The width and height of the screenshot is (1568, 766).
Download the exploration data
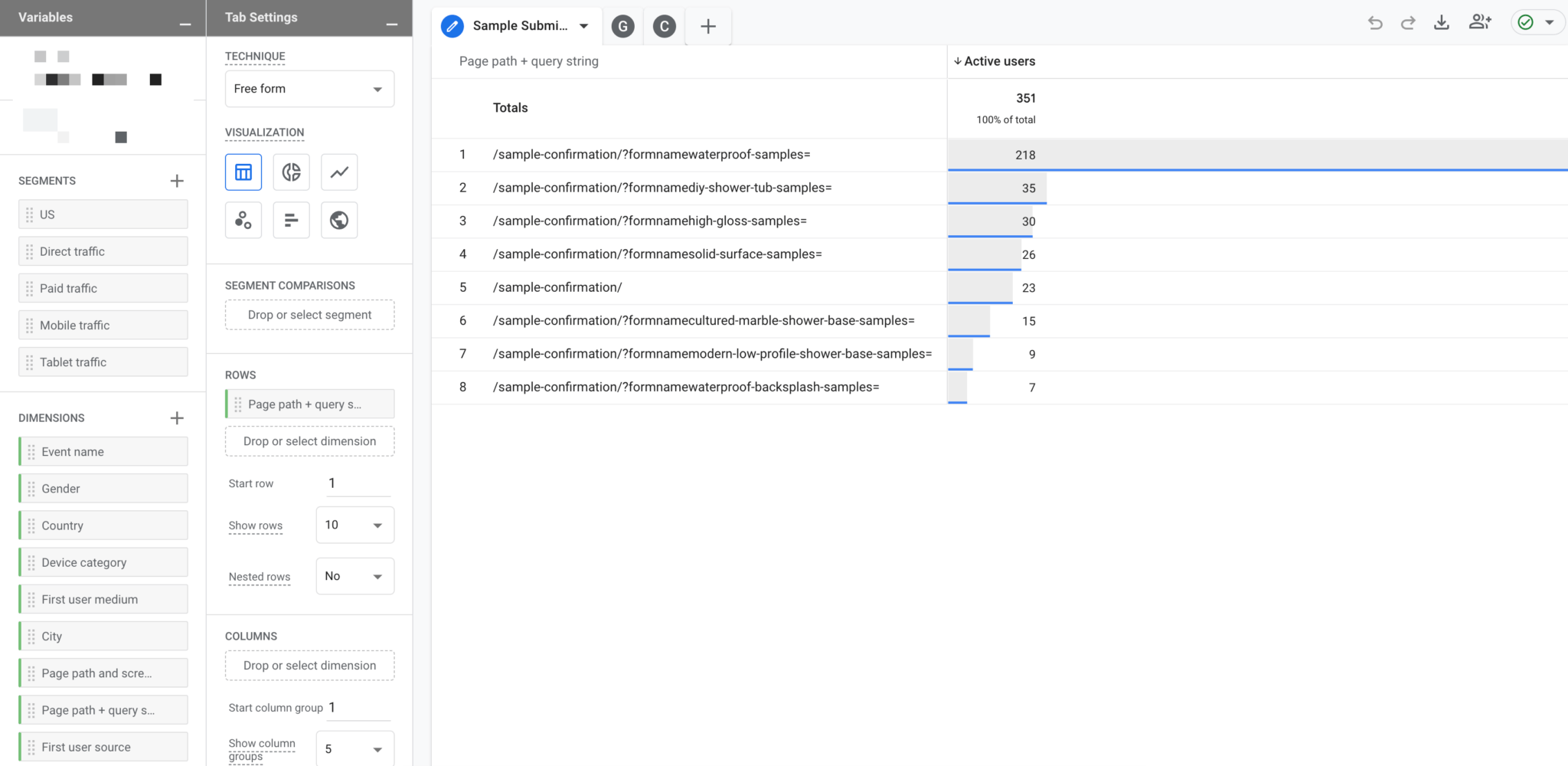(x=1441, y=23)
